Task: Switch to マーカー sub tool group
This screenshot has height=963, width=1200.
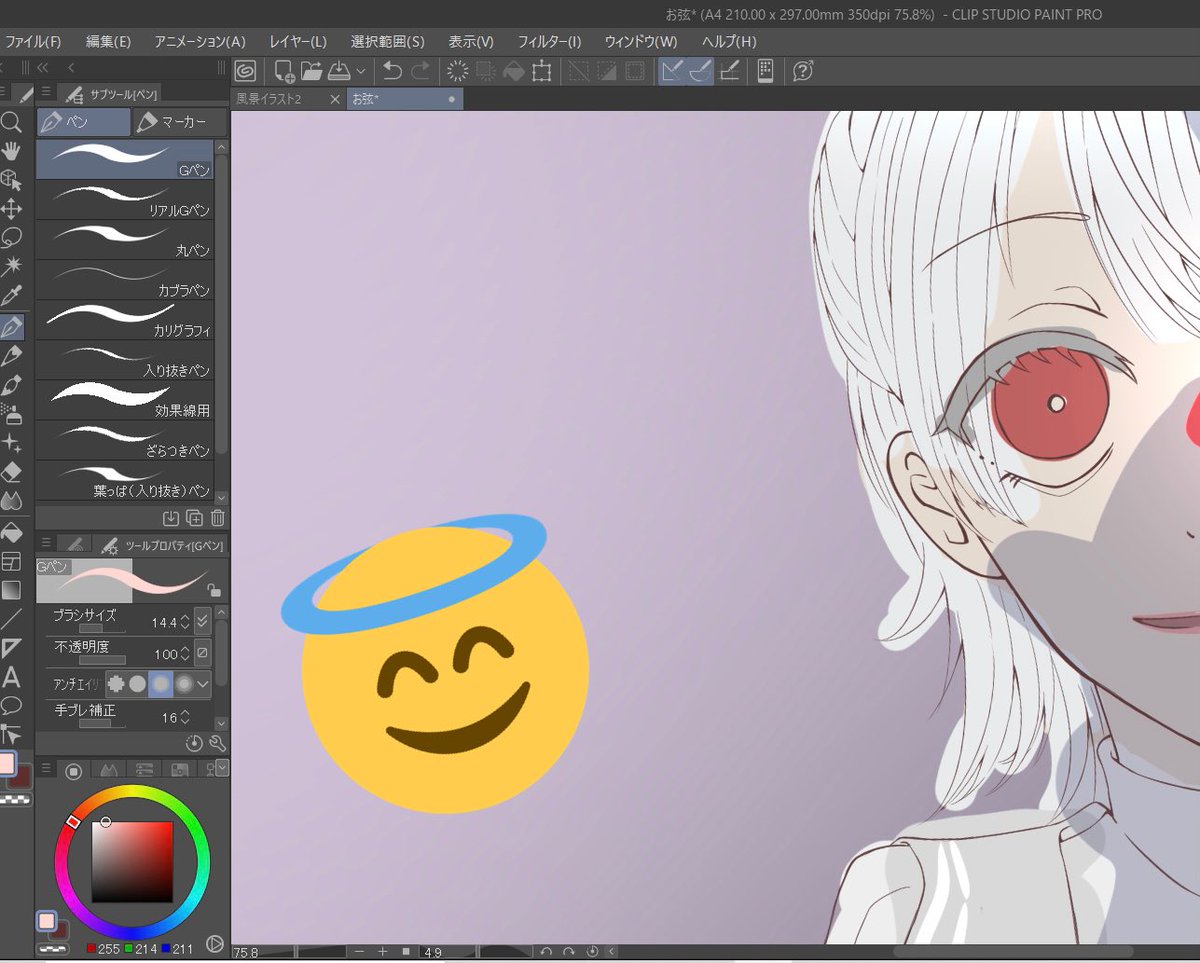Action: [179, 122]
